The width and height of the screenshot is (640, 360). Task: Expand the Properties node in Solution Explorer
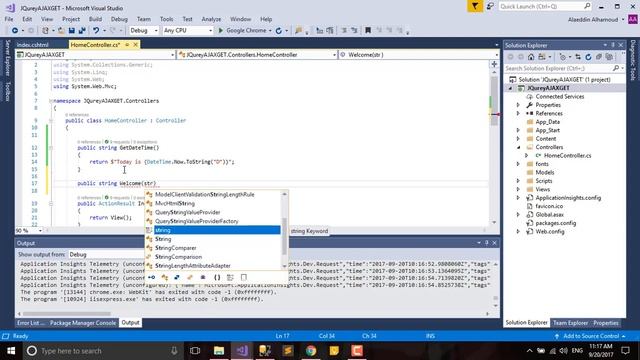(518, 105)
